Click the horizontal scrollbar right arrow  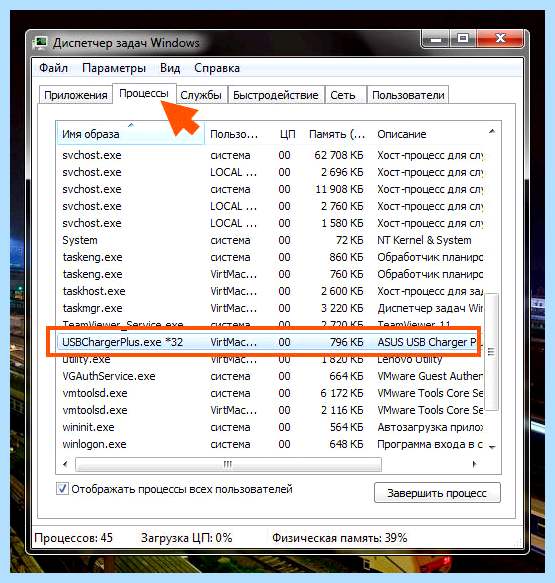pos(474,464)
